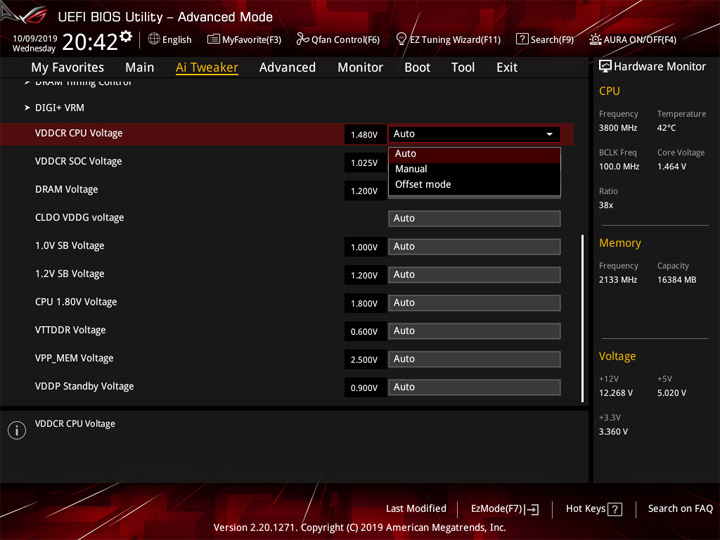Click the EzMode exit arrow icon
The height and width of the screenshot is (540, 720).
(x=532, y=509)
